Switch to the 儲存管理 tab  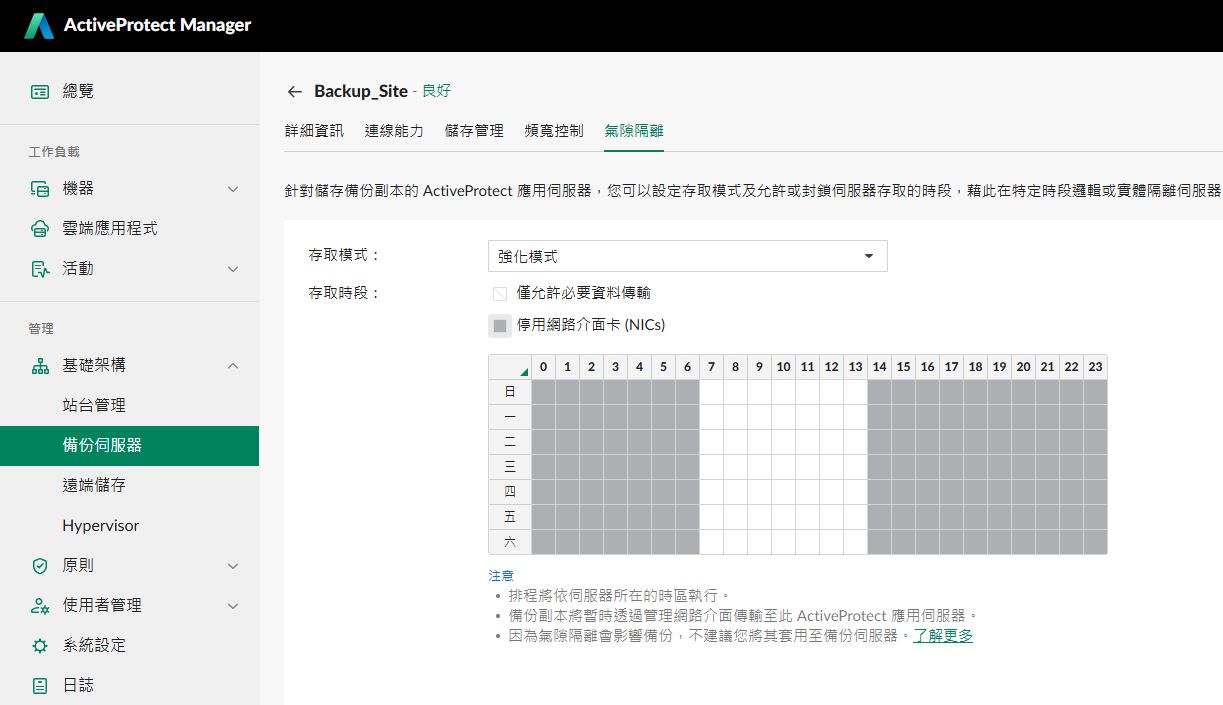[474, 131]
